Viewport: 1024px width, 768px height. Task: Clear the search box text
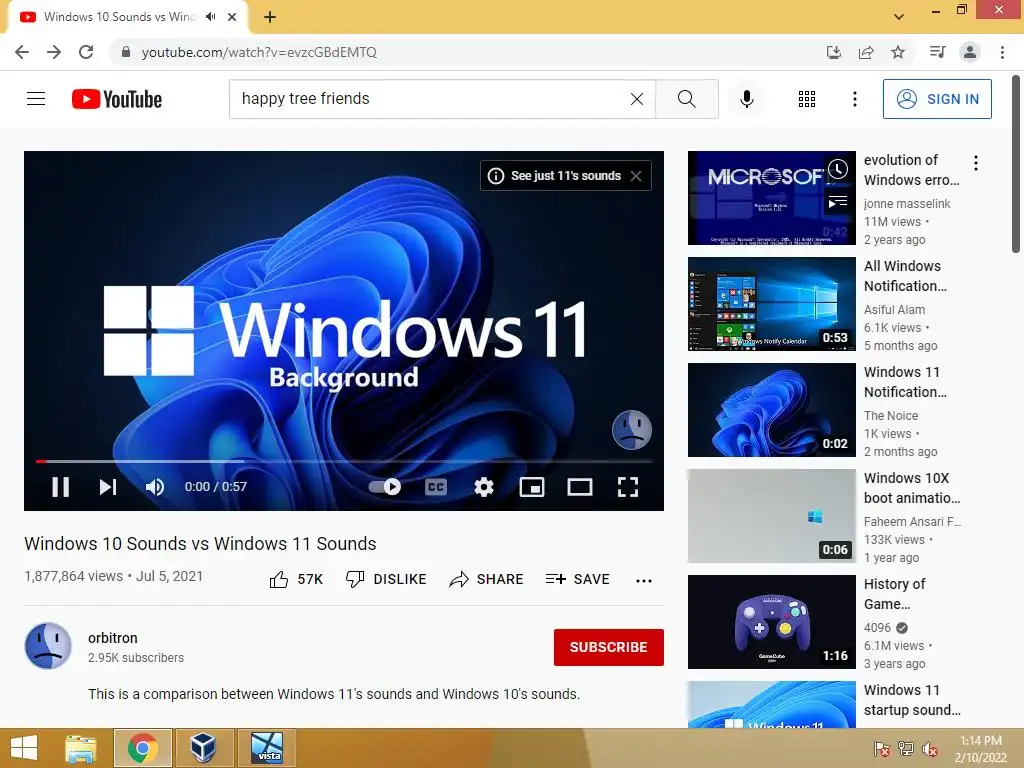click(x=637, y=99)
